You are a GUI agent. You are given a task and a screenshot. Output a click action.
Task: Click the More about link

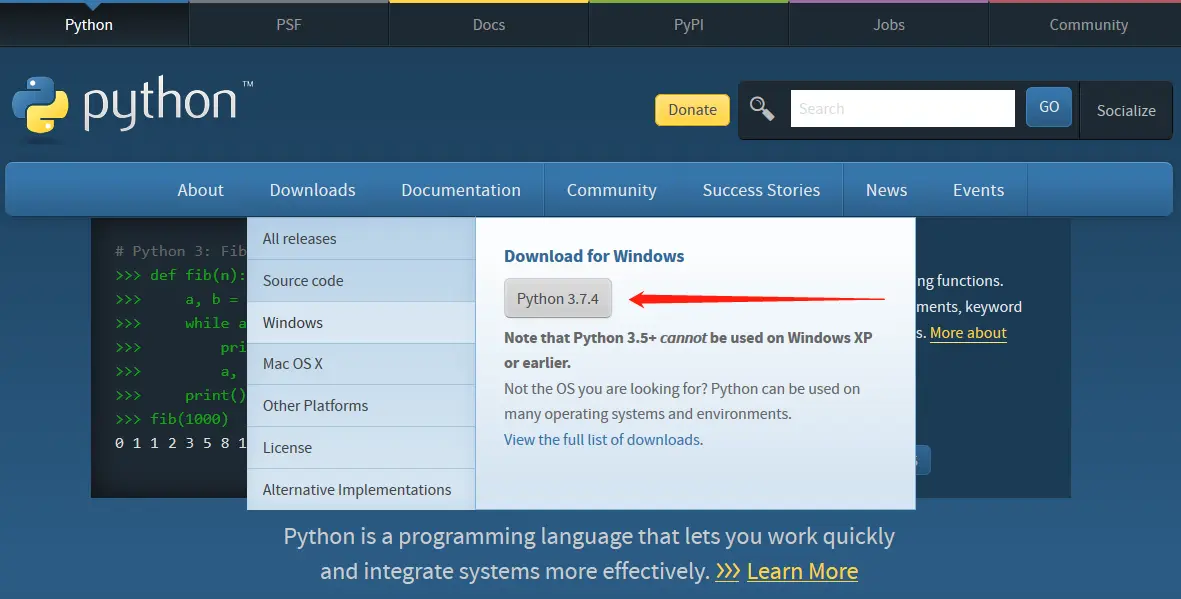point(968,333)
